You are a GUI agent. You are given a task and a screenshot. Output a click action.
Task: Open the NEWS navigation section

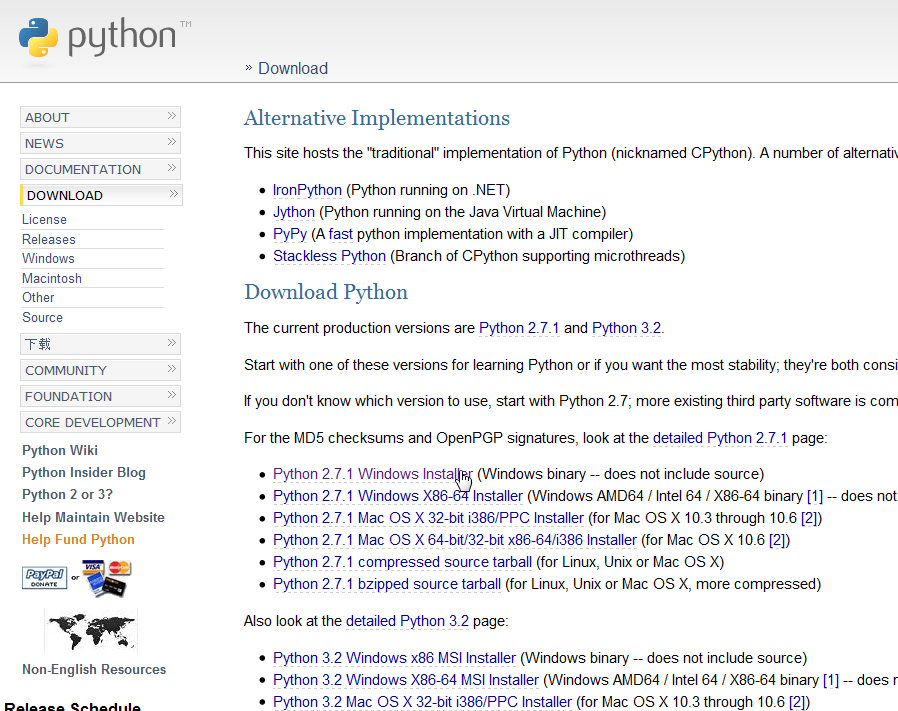100,143
